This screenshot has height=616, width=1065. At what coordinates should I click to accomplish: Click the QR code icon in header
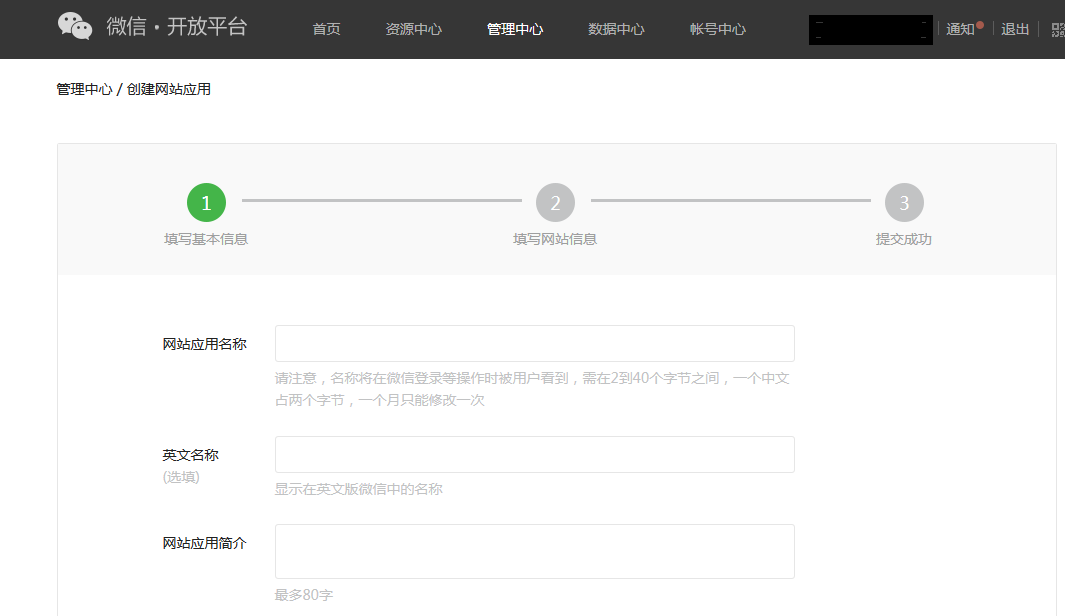click(x=1058, y=29)
